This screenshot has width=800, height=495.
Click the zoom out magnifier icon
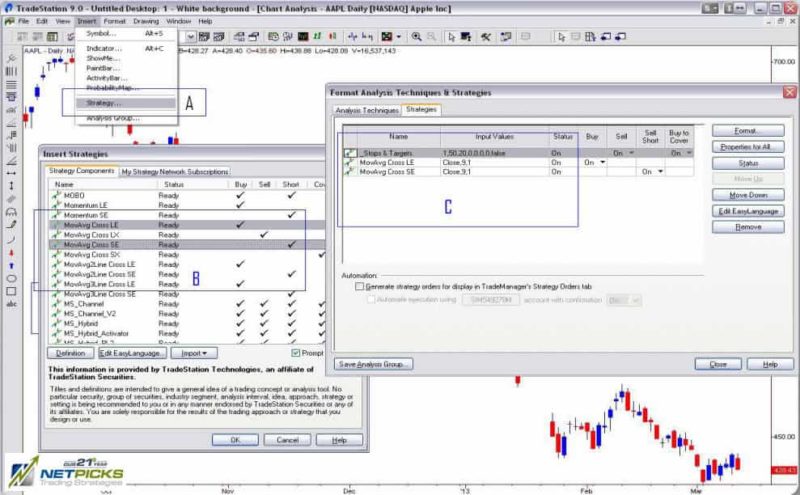[431, 37]
